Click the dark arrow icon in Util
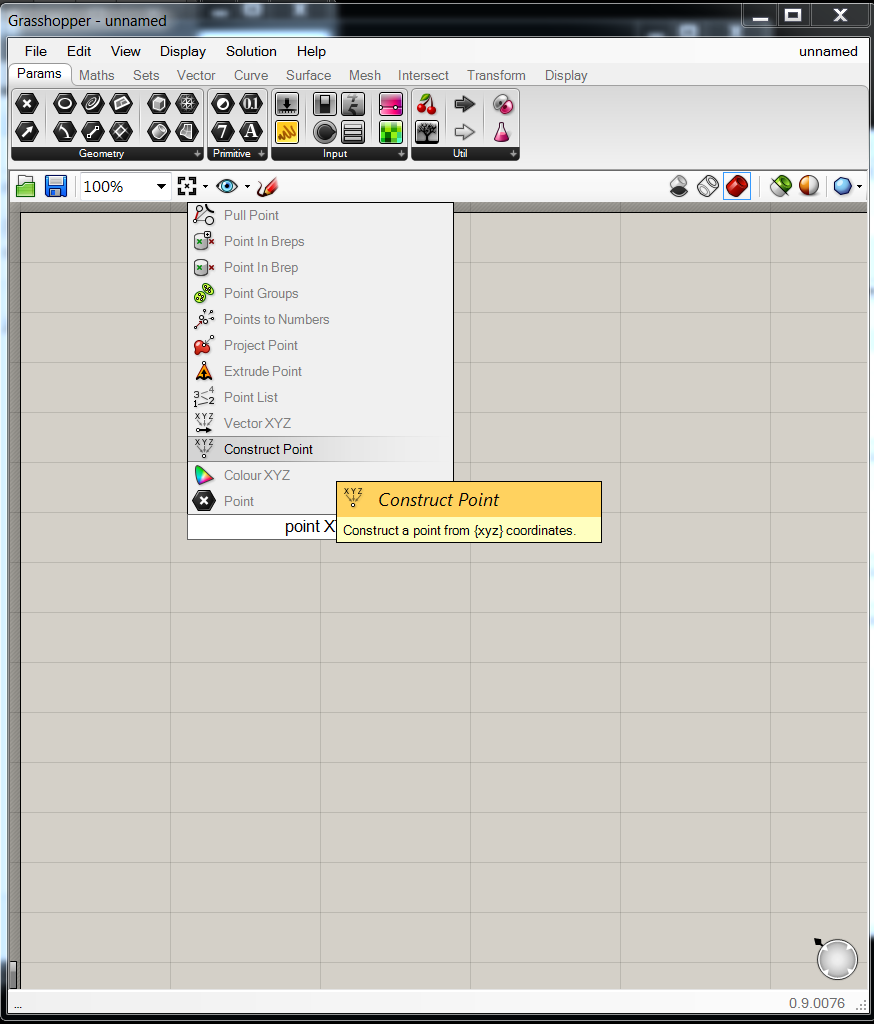This screenshot has width=874, height=1024. (x=464, y=104)
